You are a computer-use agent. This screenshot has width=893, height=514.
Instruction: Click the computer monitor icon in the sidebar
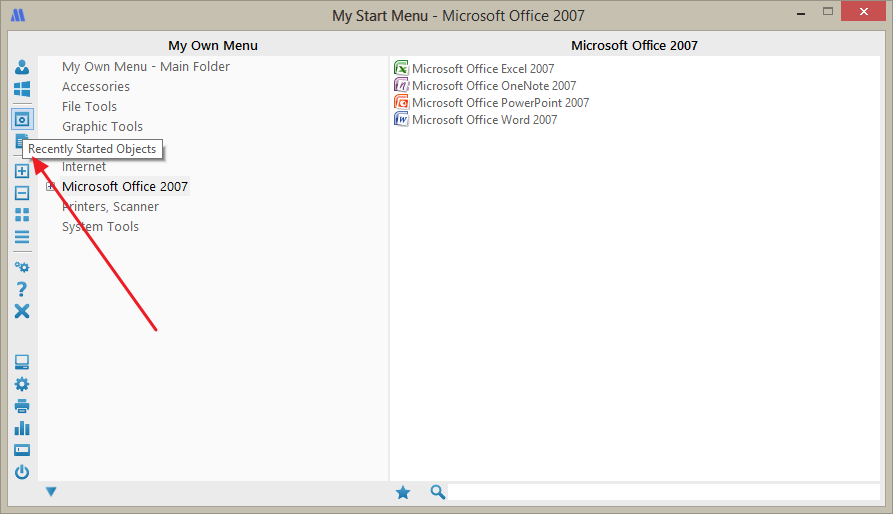click(x=22, y=362)
